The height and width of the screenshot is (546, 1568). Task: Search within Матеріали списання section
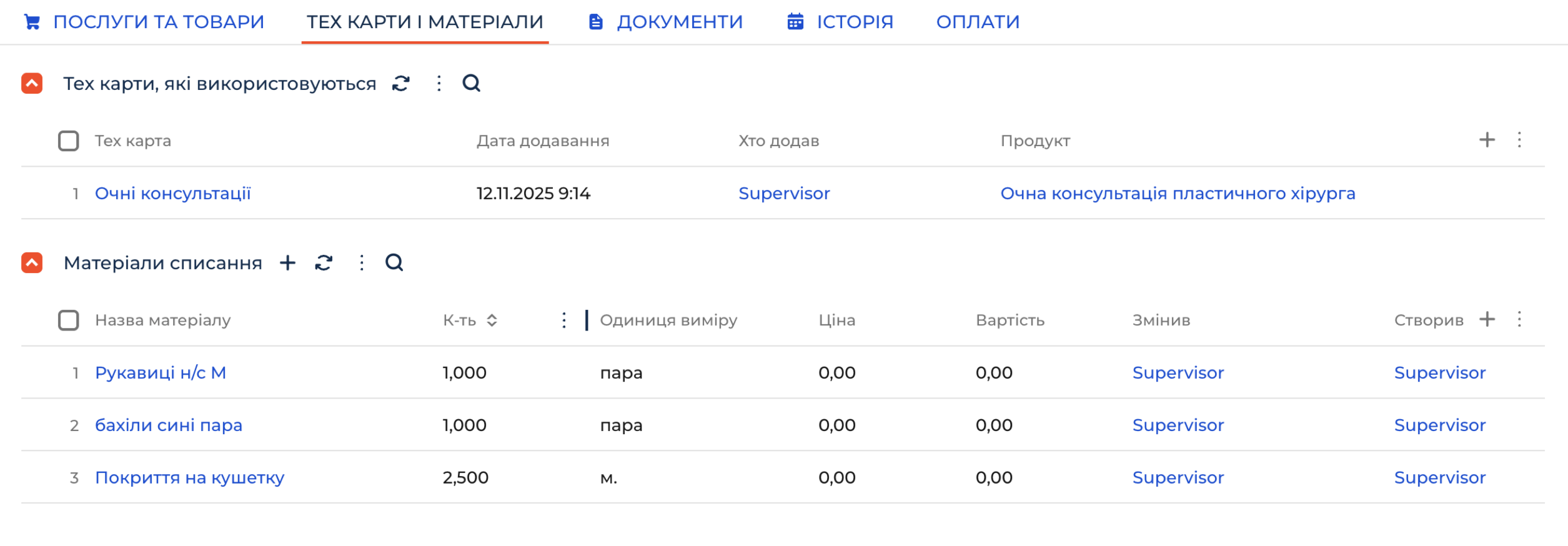(394, 262)
